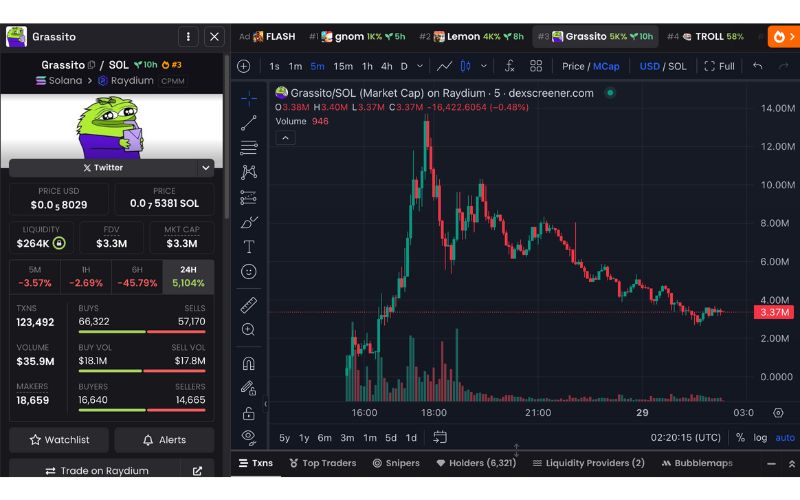Open the Snipers tab
Image resolution: width=800 pixels, height=500 pixels.
point(396,463)
